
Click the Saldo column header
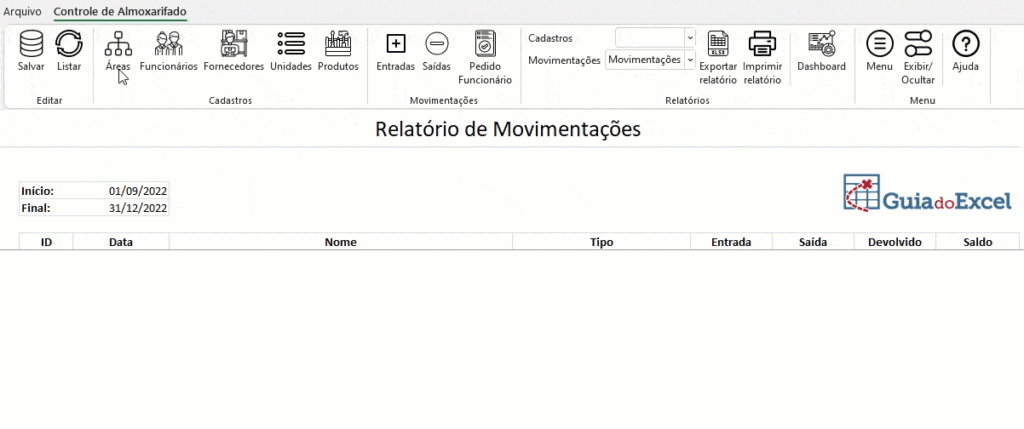tap(978, 242)
